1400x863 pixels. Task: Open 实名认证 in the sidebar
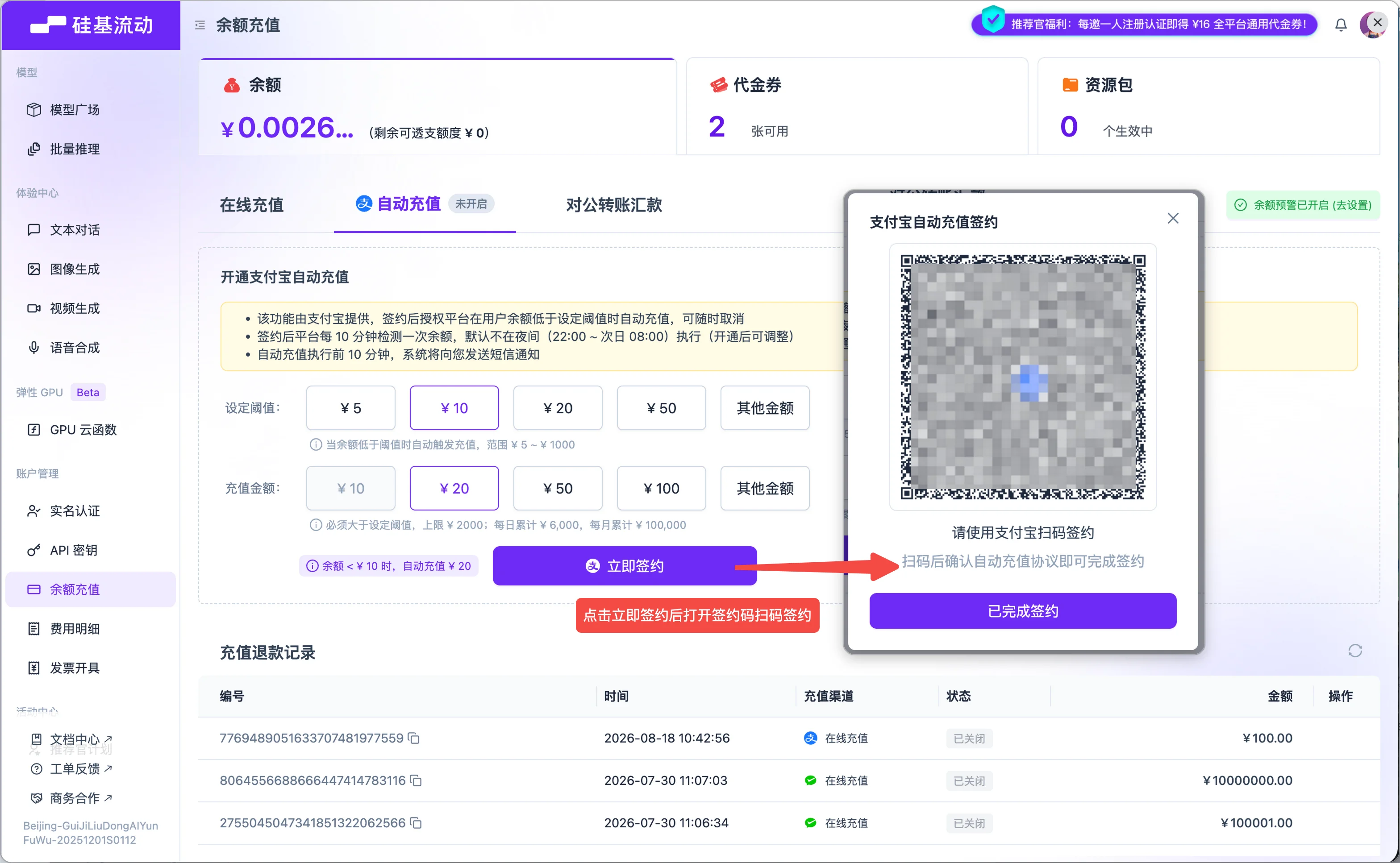[x=90, y=511]
